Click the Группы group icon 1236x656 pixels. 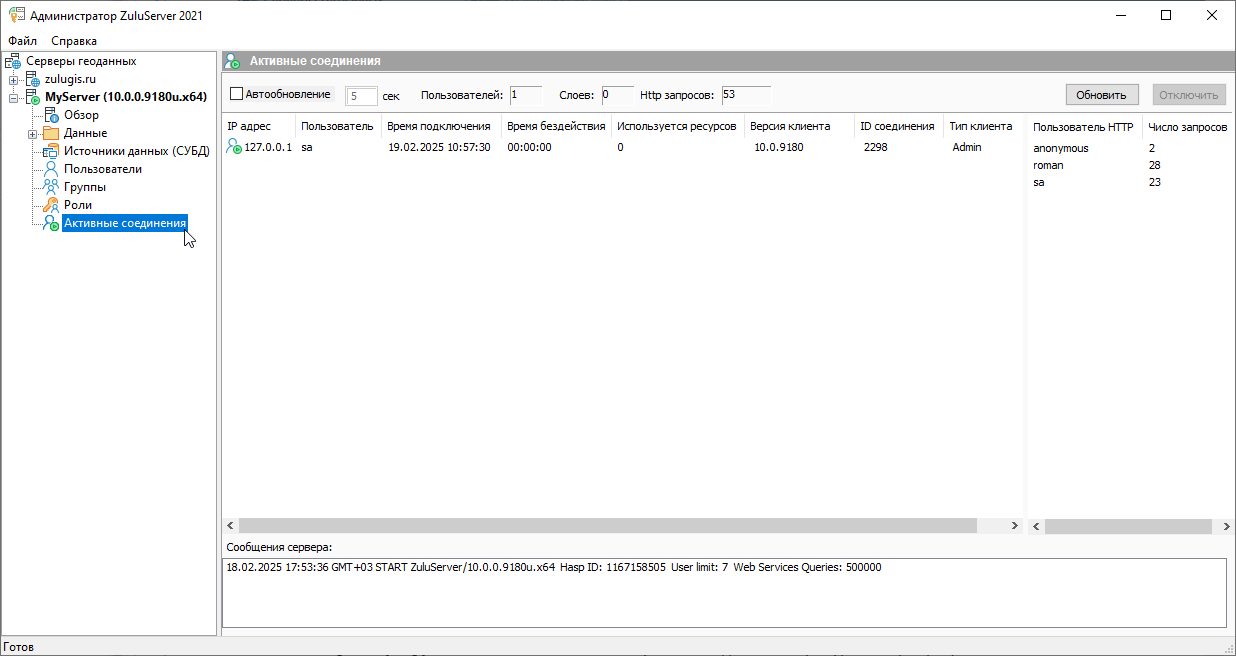(51, 187)
